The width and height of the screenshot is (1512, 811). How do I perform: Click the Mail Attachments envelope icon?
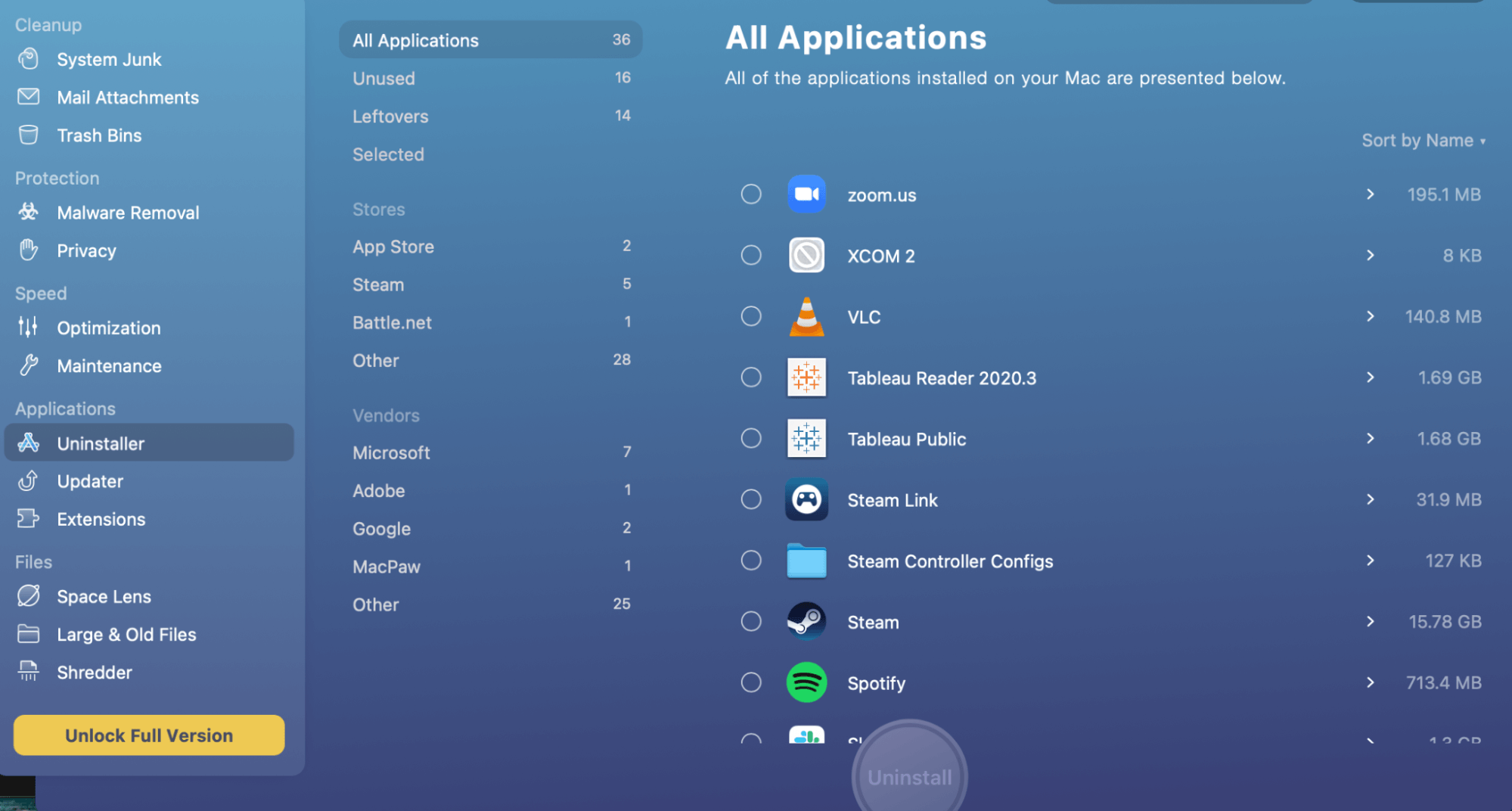coord(29,97)
